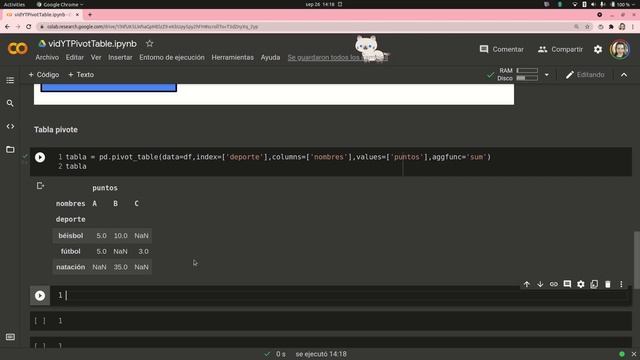Click the 'Se guardaron todos los cambios' link

tap(337, 58)
